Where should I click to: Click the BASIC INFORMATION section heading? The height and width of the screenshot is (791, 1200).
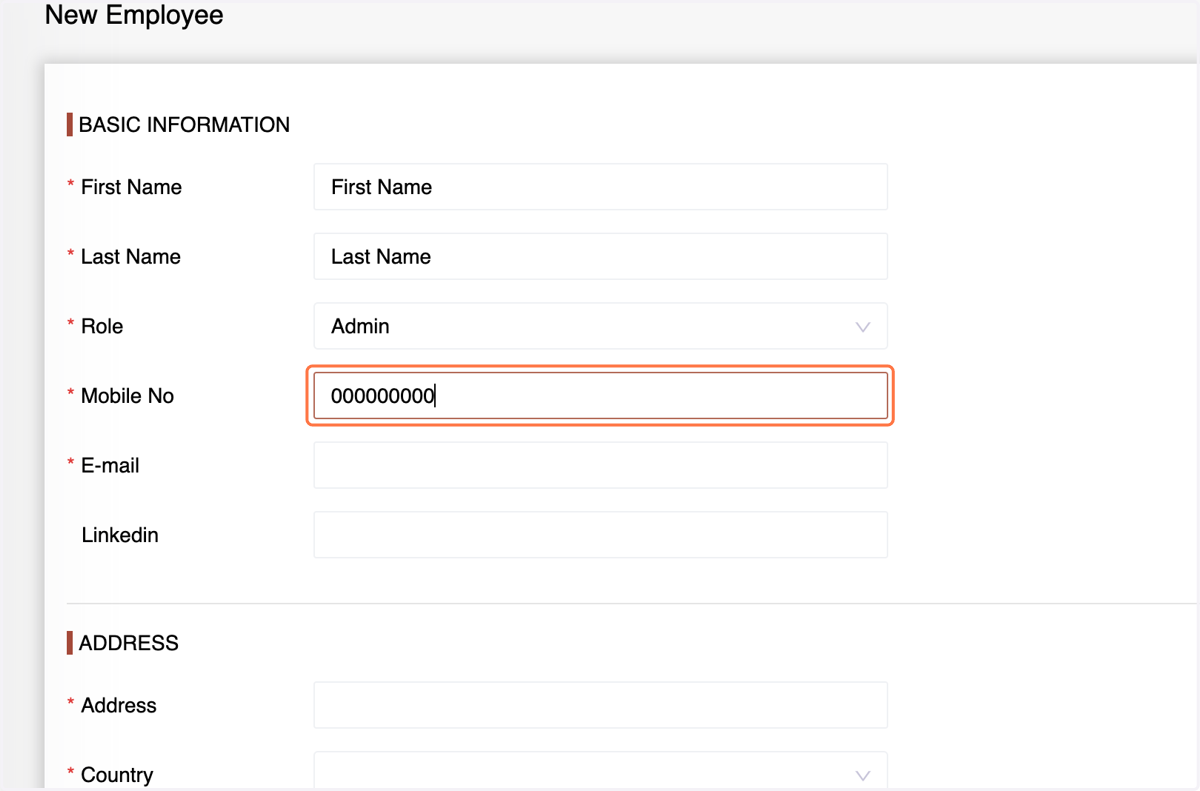[x=184, y=125]
